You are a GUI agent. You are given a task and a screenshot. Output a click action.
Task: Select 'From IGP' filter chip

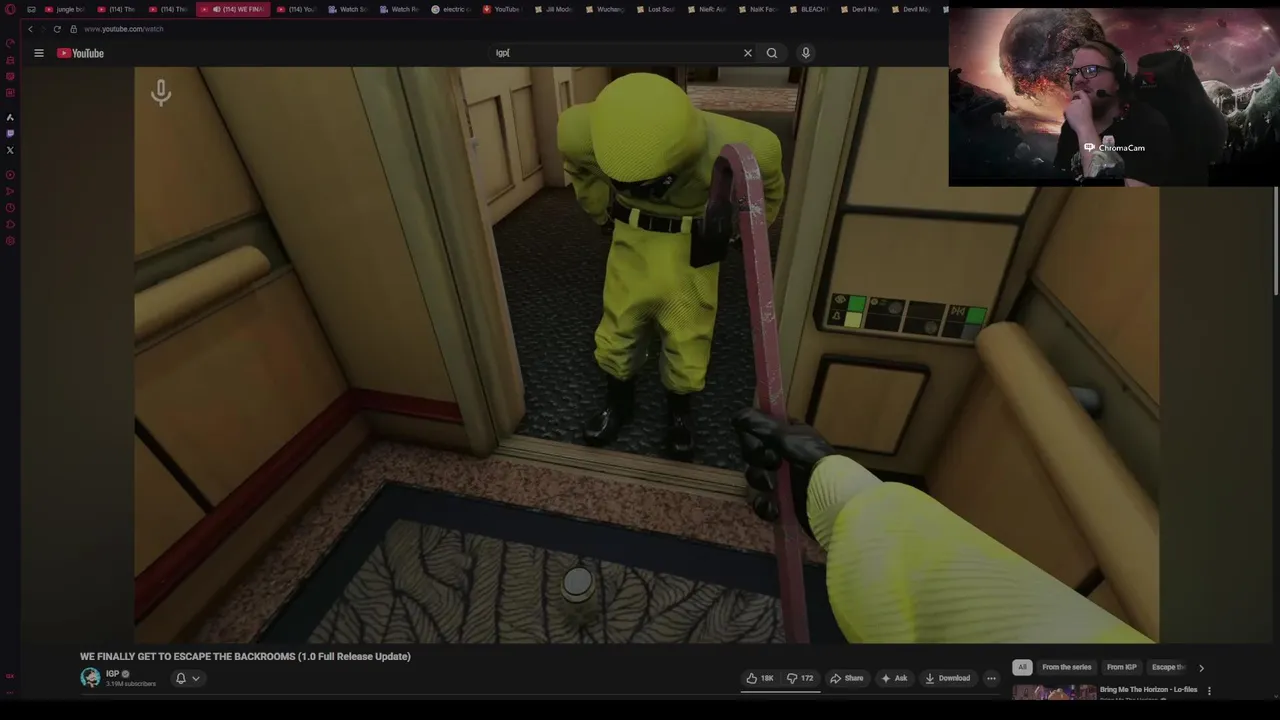click(x=1121, y=667)
